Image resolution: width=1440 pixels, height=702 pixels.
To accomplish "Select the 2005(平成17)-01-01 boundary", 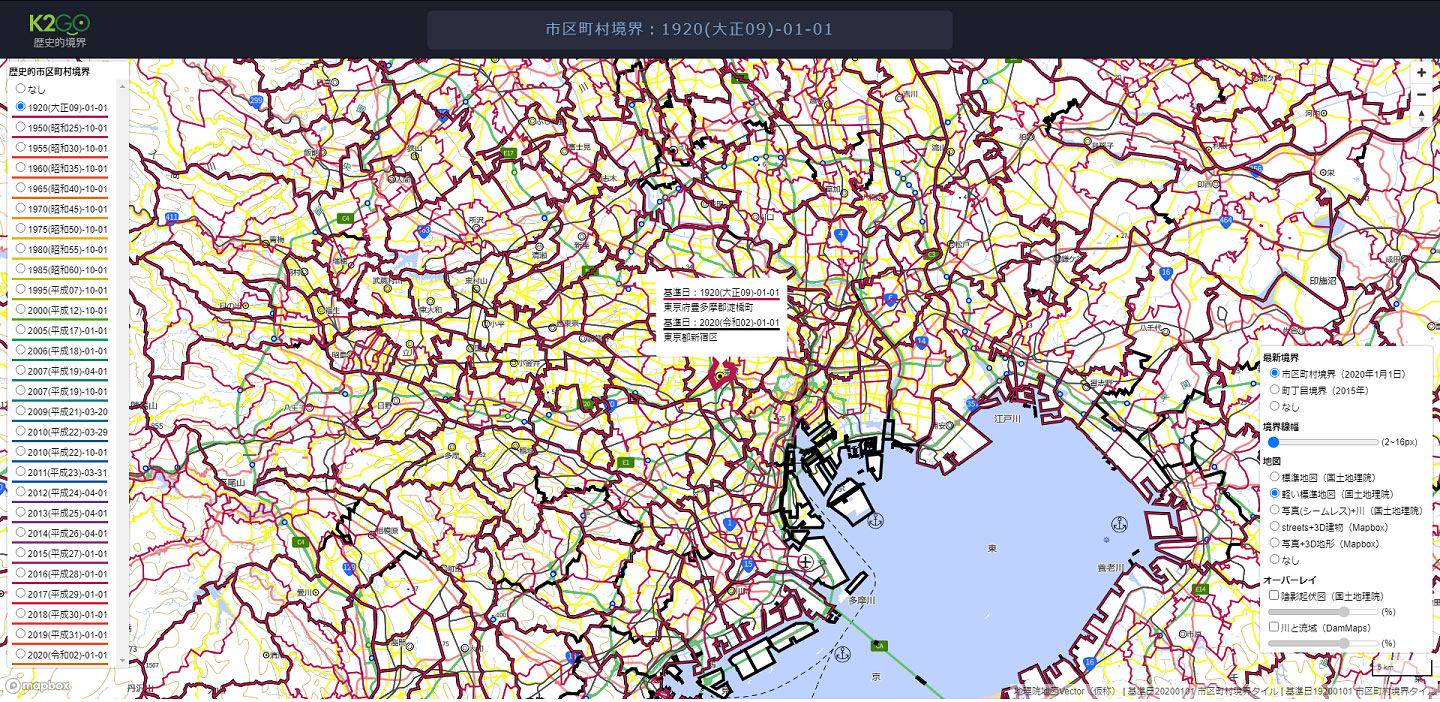I will click(x=20, y=330).
